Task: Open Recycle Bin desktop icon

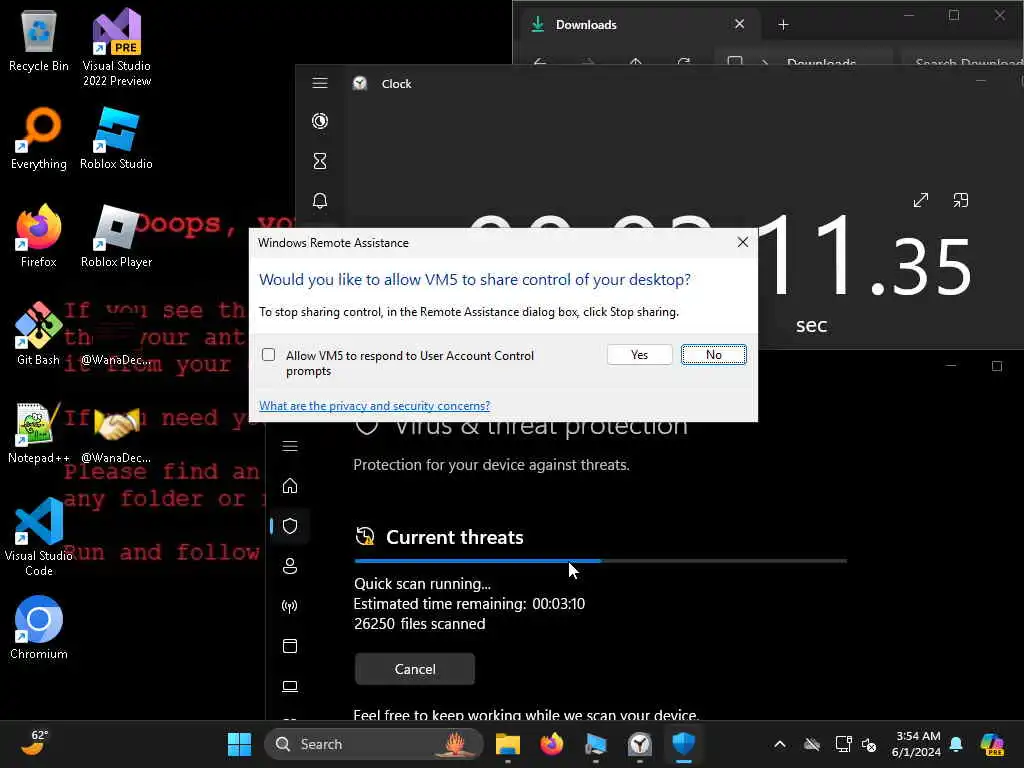Action: coord(39,40)
